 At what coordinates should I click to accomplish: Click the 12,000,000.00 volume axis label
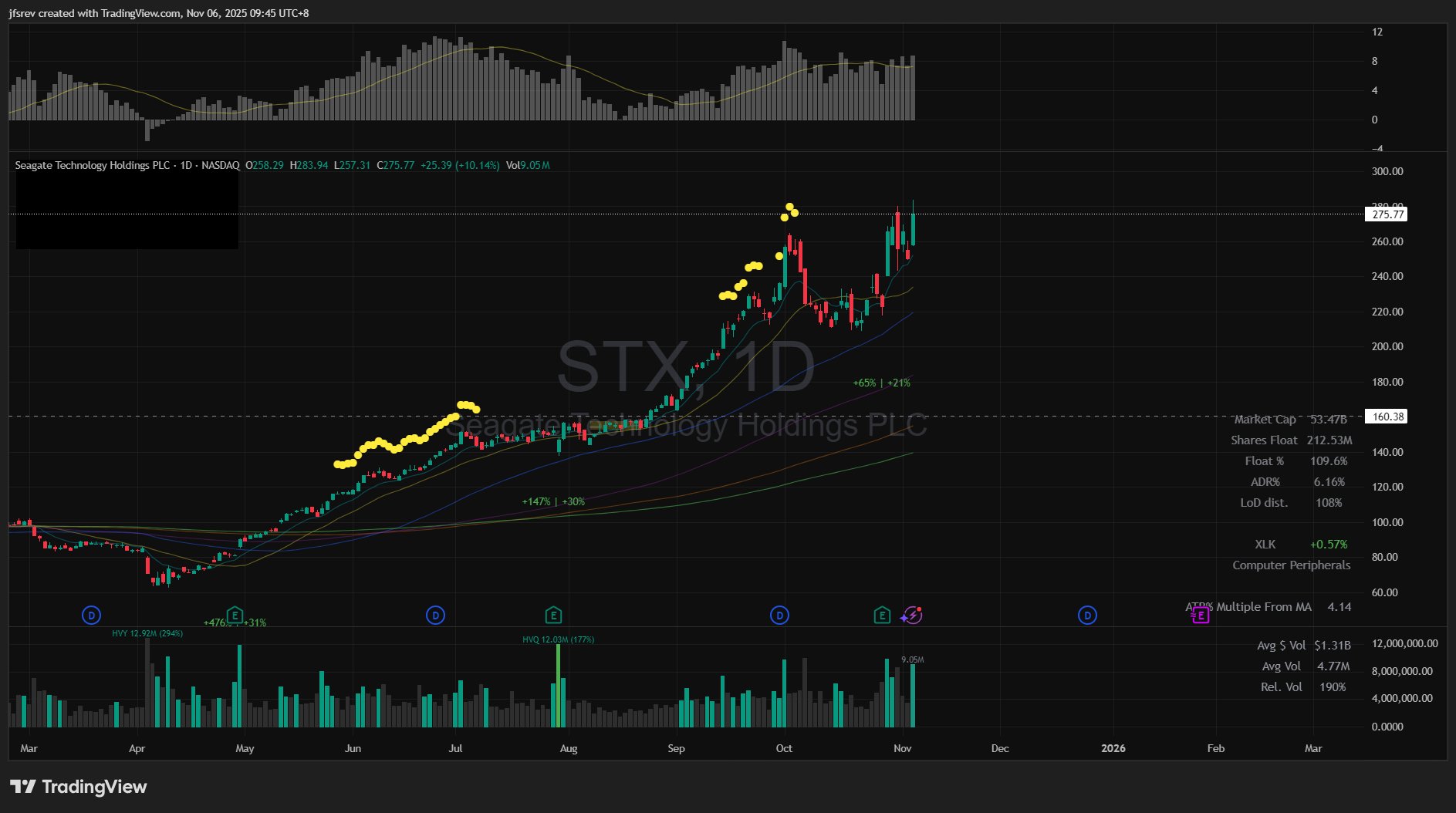1405,644
